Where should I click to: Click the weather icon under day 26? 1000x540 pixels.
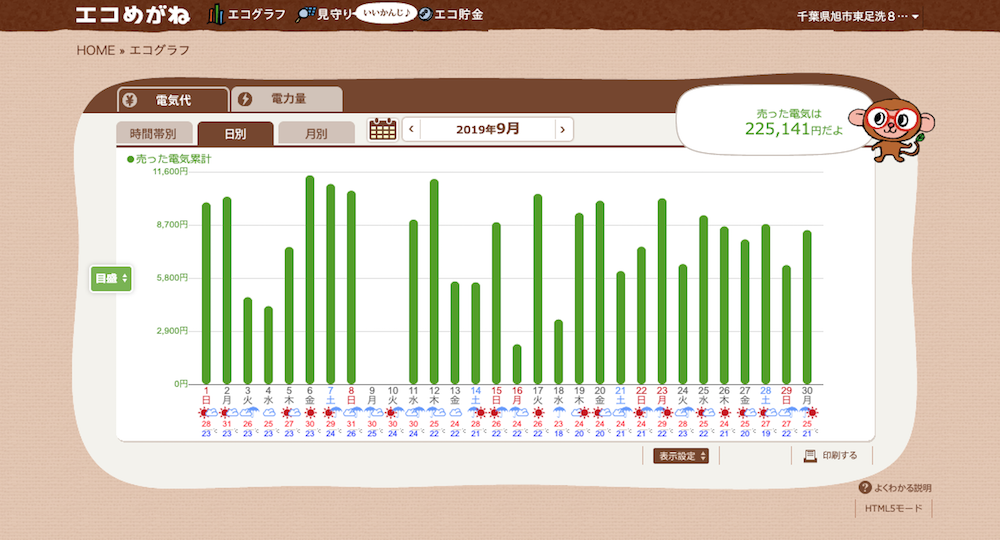pos(724,412)
